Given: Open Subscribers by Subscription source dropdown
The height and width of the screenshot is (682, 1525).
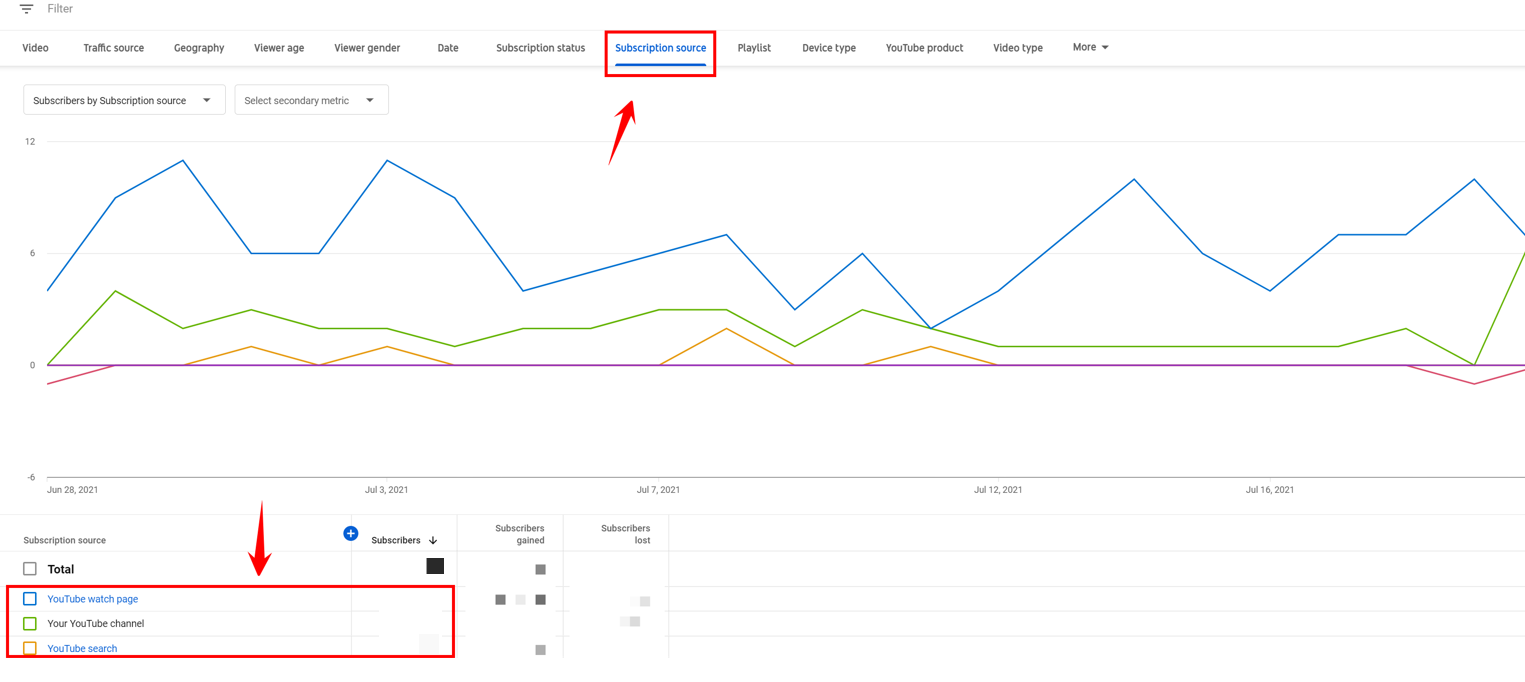Looking at the screenshot, I should pyautogui.click(x=124, y=100).
